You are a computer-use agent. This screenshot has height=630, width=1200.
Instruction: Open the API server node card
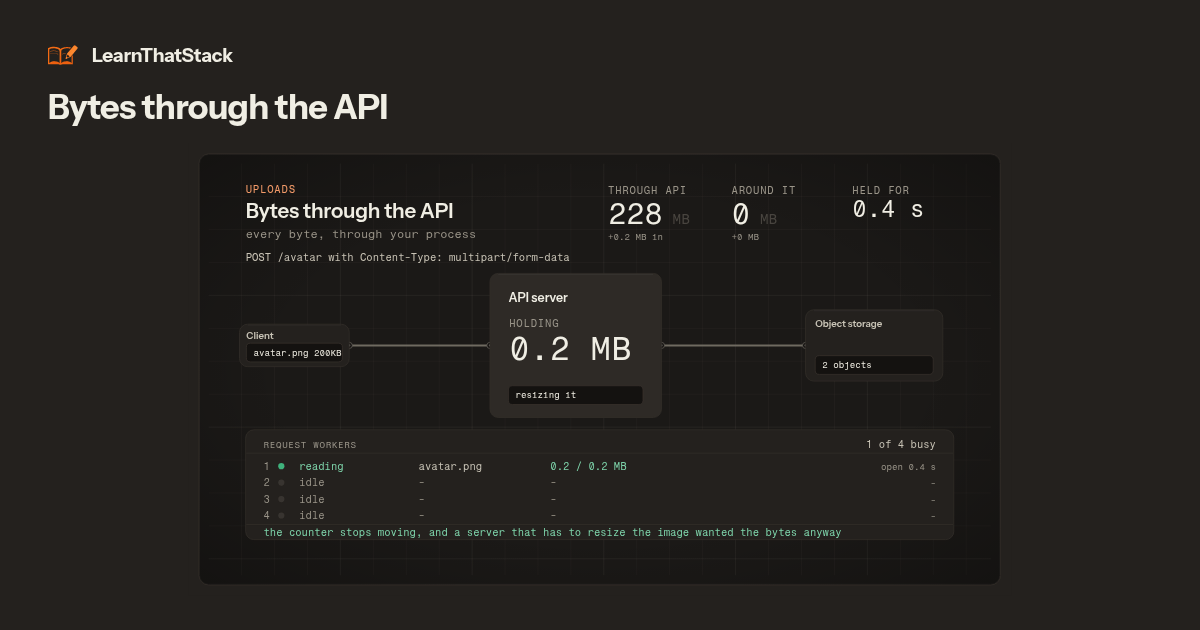(x=575, y=345)
